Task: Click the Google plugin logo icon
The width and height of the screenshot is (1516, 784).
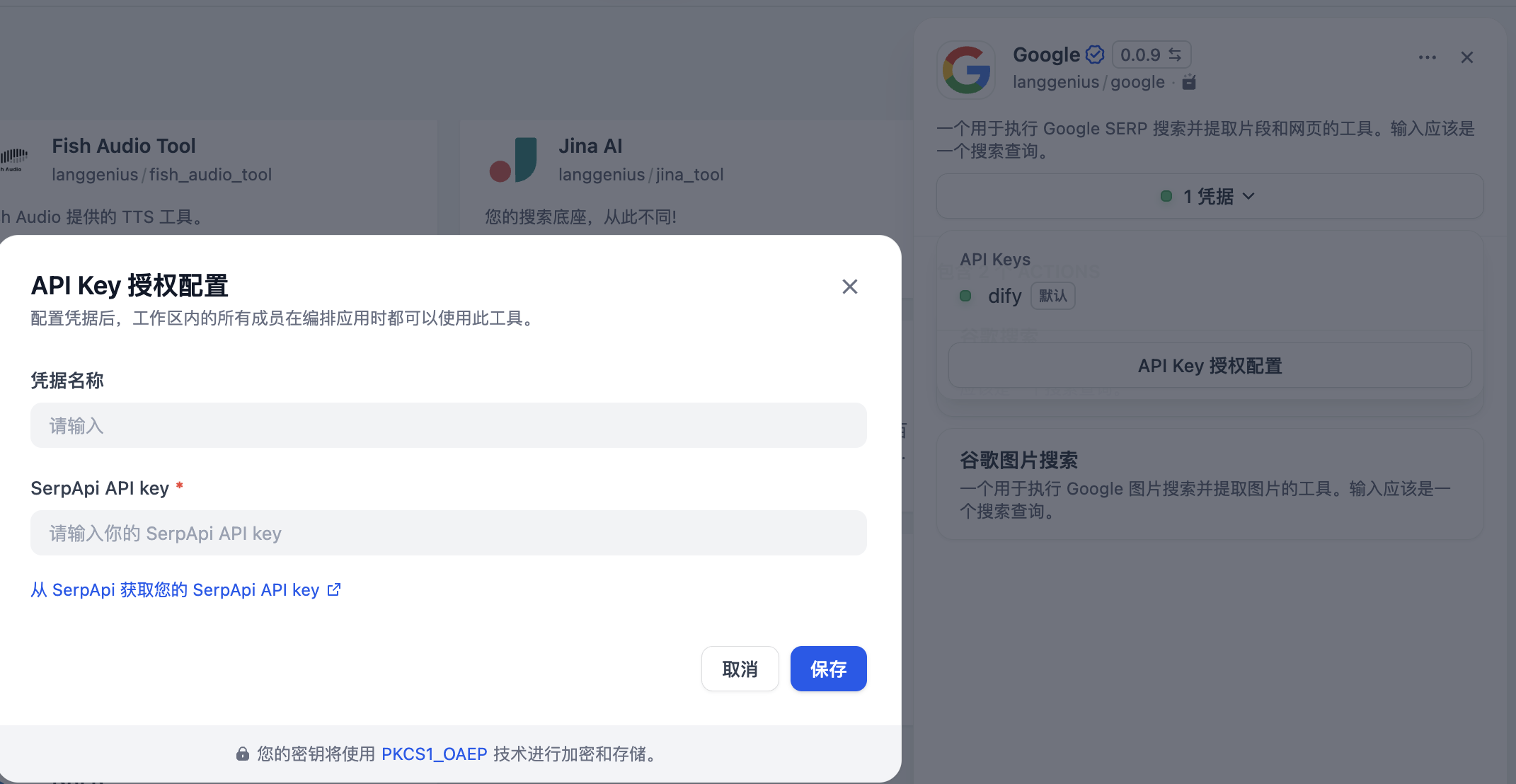Action: coord(966,69)
